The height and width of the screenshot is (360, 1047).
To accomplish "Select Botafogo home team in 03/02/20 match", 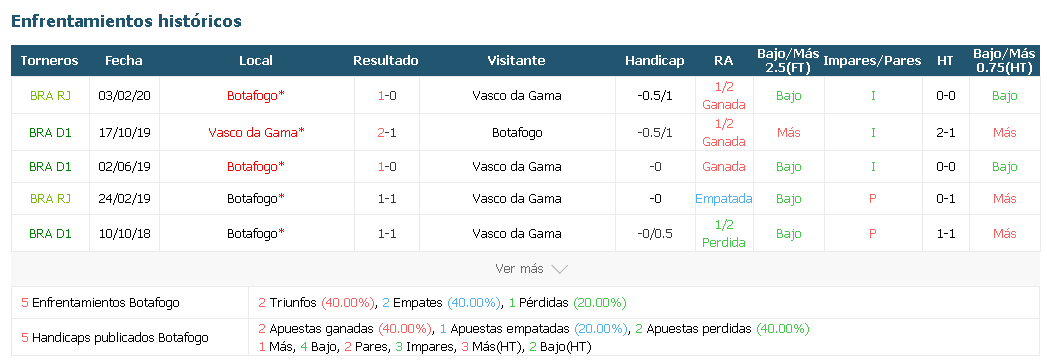I will [256, 96].
